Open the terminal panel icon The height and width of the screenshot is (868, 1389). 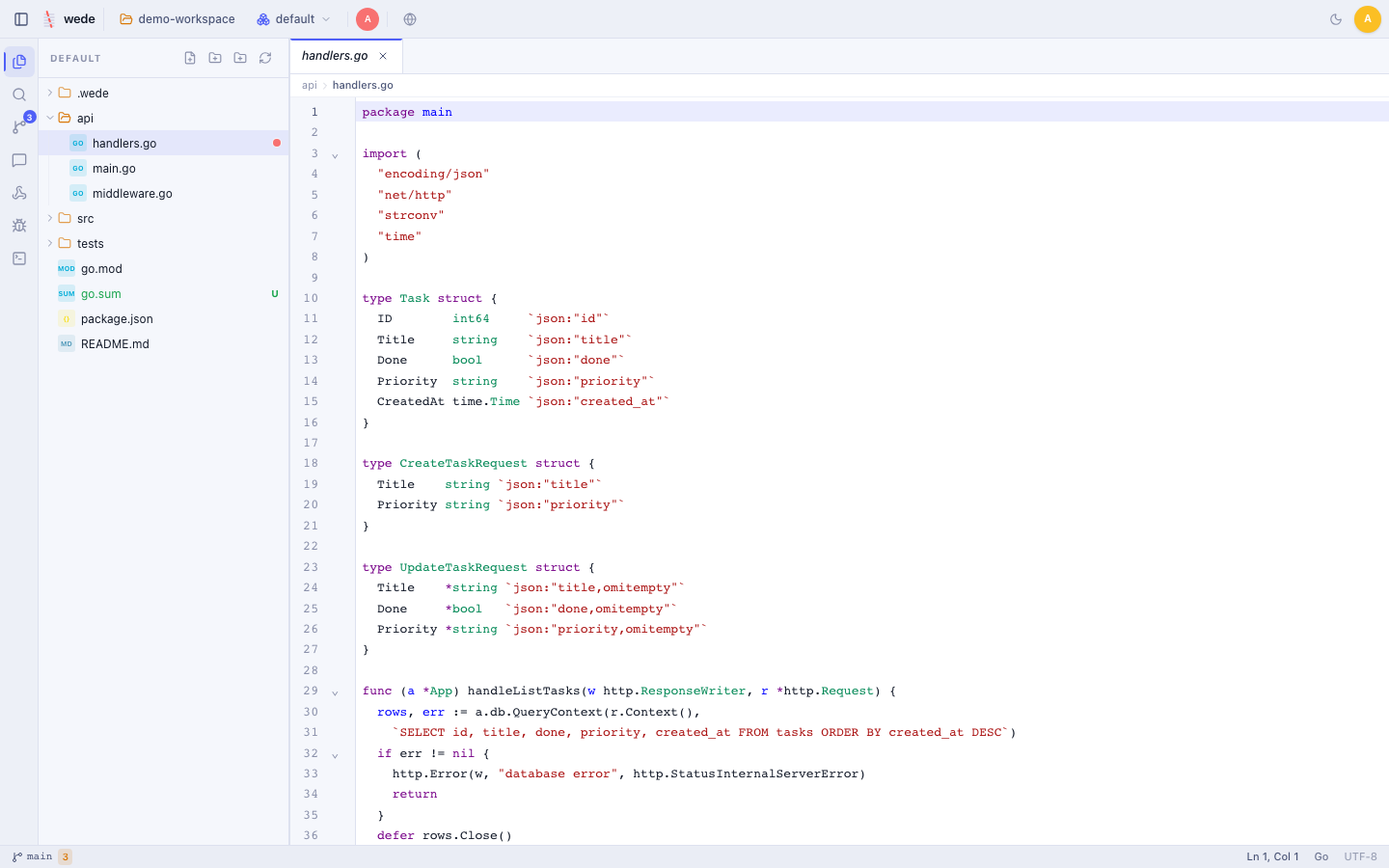pyautogui.click(x=19, y=258)
